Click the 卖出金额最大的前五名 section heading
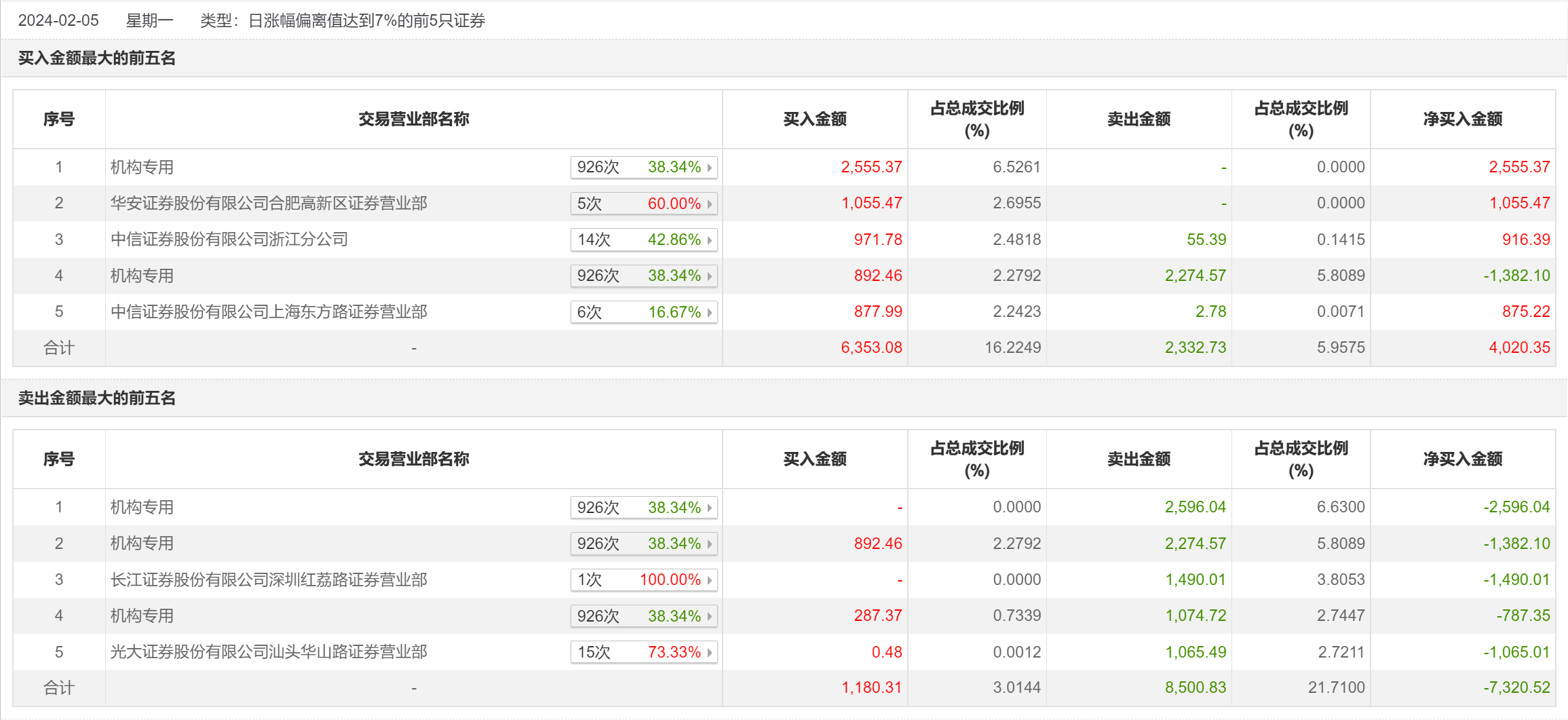The image size is (1568, 720). pos(96,398)
